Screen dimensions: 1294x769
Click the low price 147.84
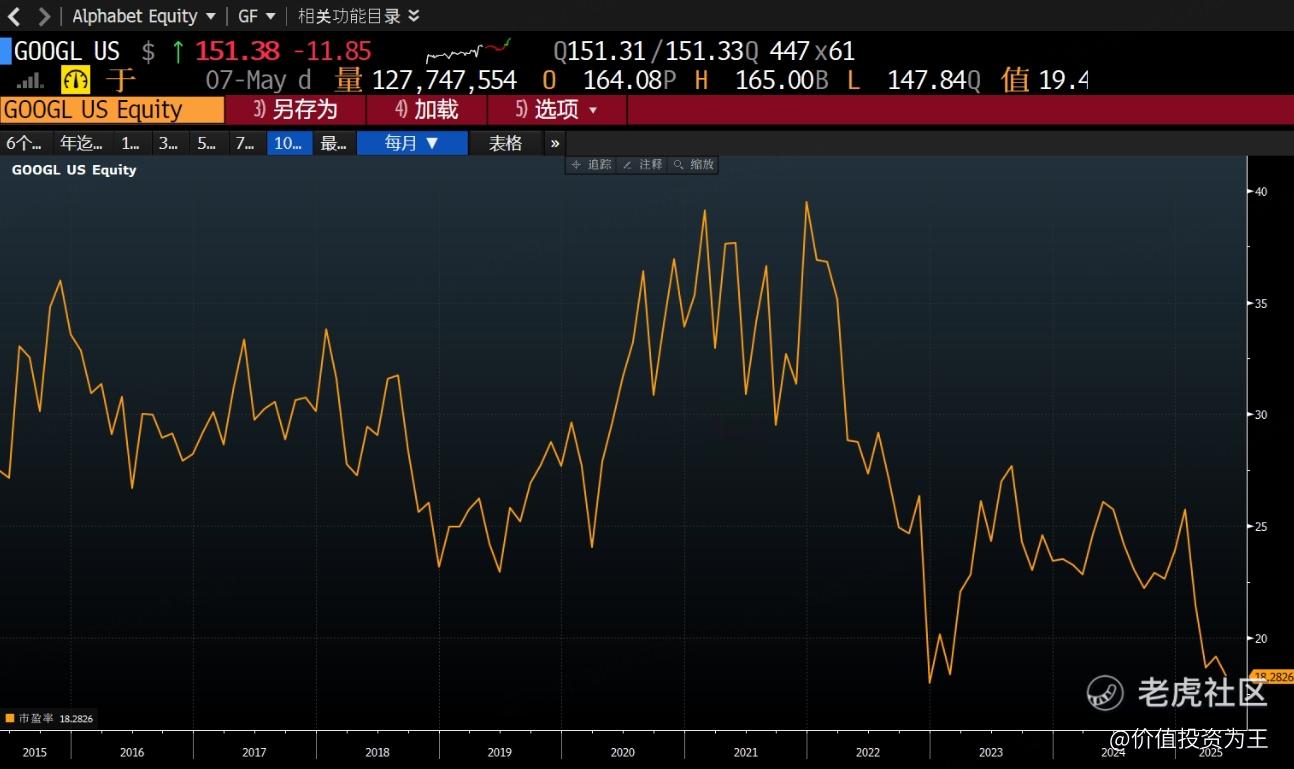click(926, 80)
